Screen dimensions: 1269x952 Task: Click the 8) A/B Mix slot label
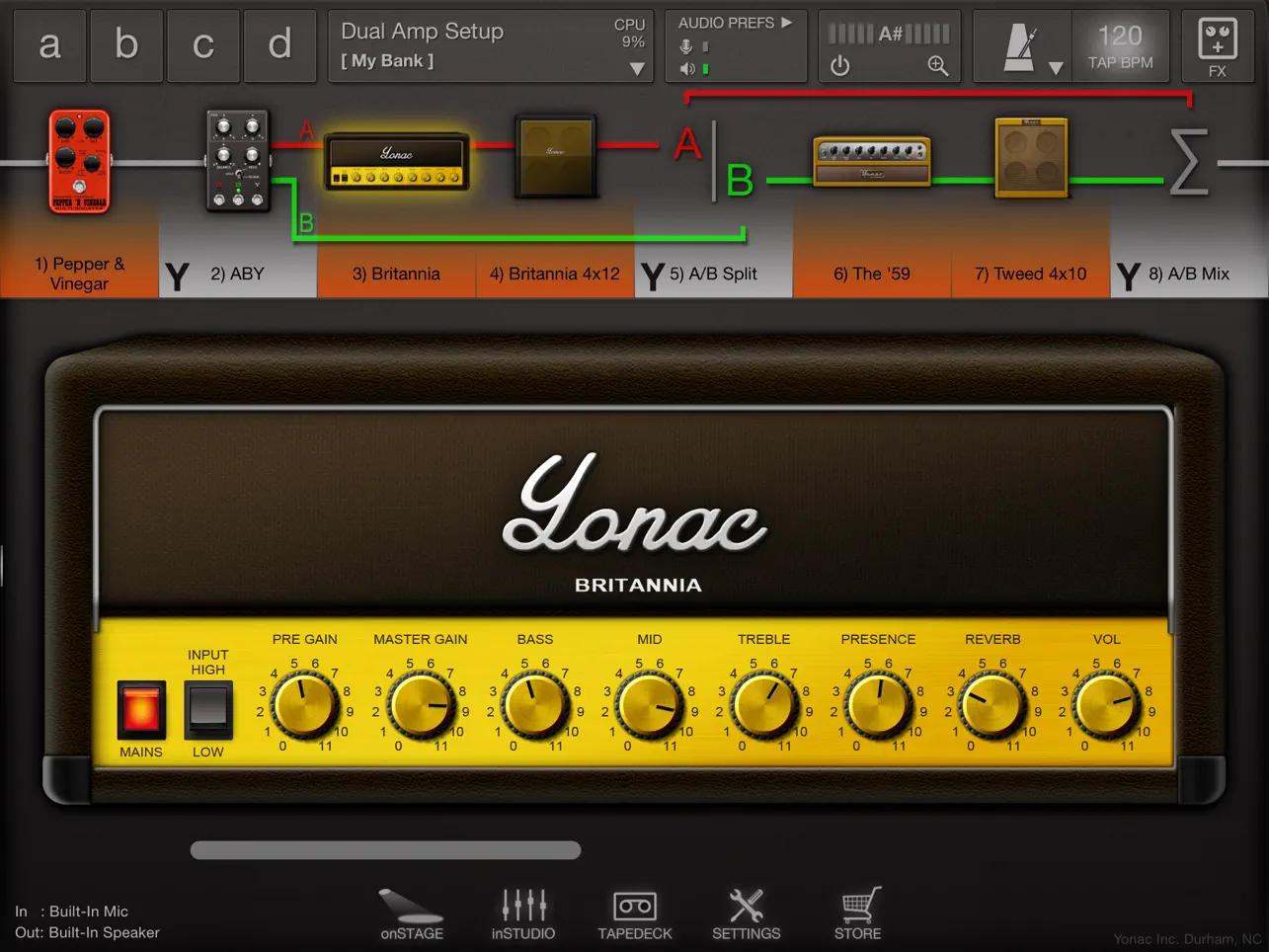[x=1189, y=274]
